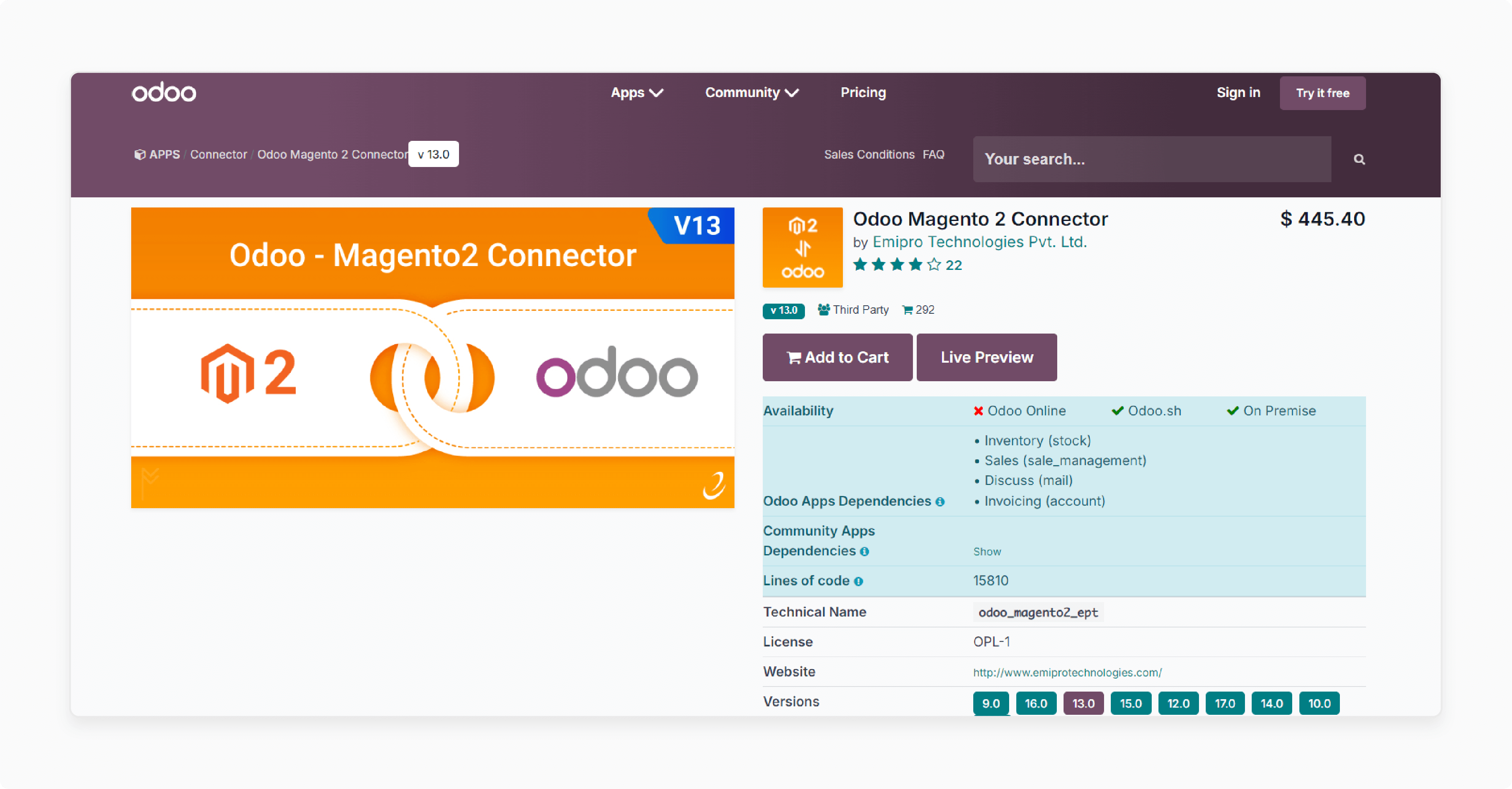The width and height of the screenshot is (1512, 789).
Task: Click the purchases cart icon near 292
Action: (x=907, y=310)
